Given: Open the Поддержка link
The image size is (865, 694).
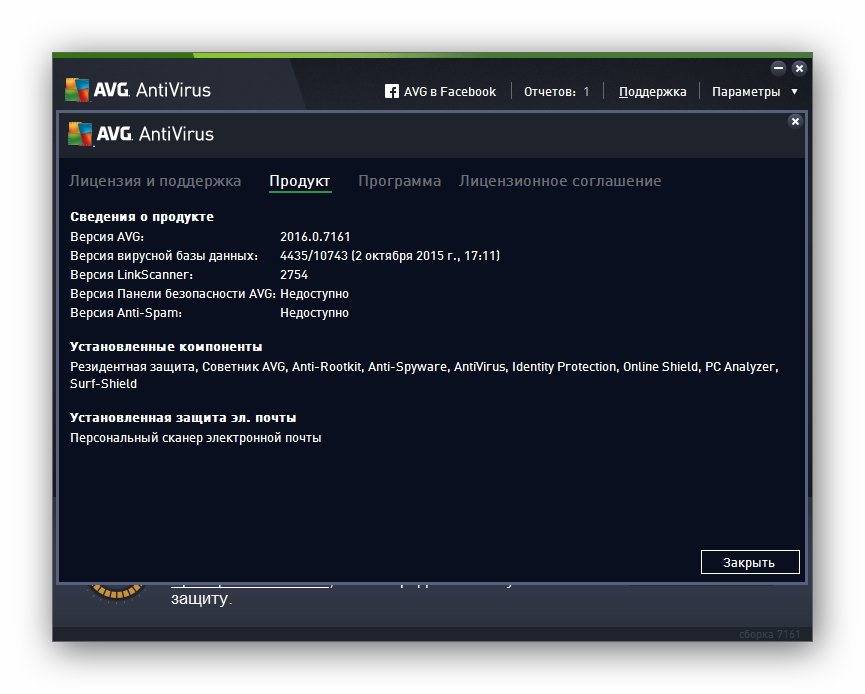Looking at the screenshot, I should tap(653, 92).
